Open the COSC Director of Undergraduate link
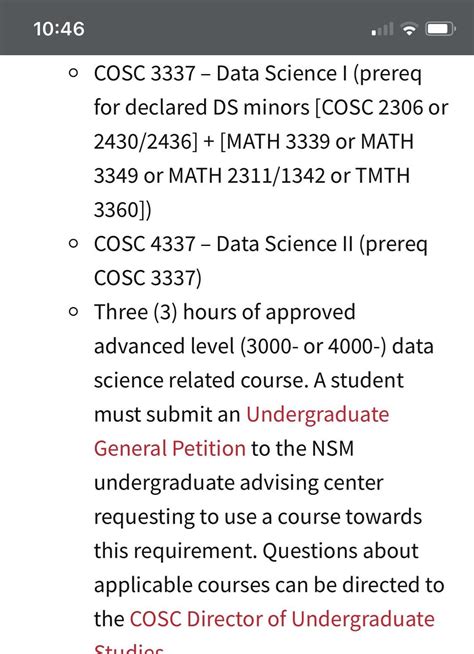Viewport: 474px width, 654px height. click(282, 619)
